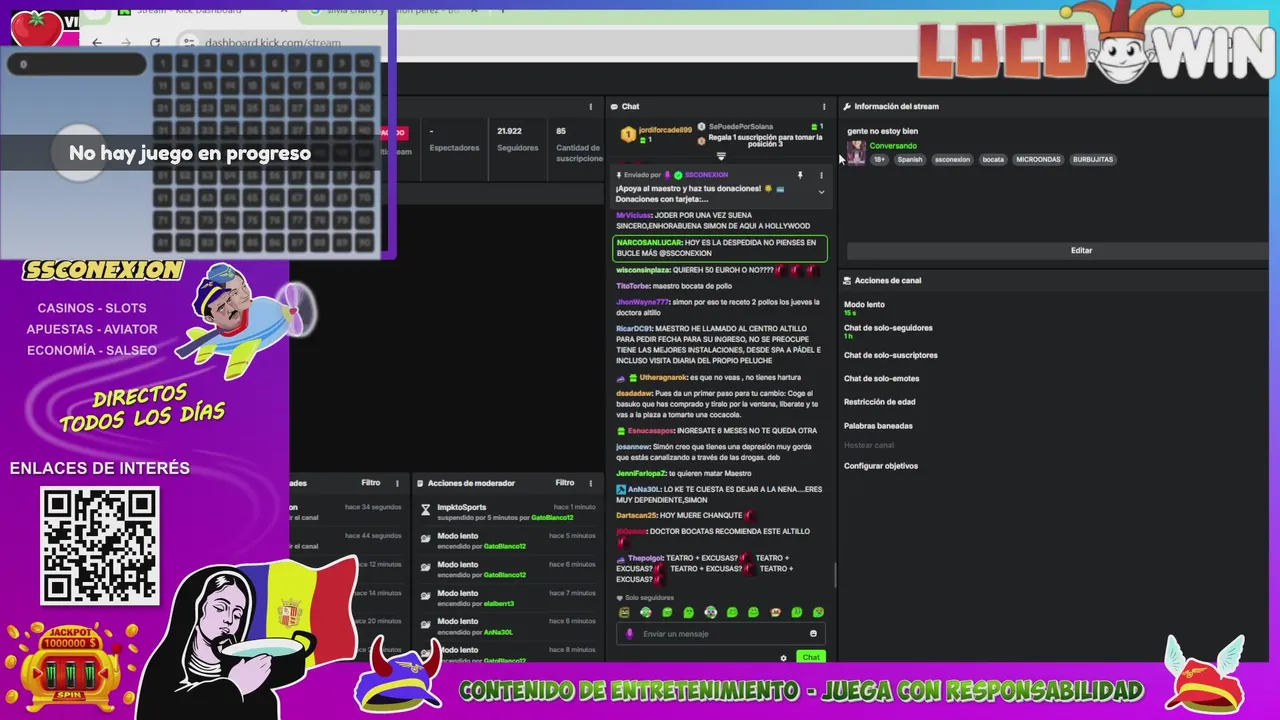
Task: Click jordiforcadell99 in the gift leaderboard
Action: [x=665, y=130]
